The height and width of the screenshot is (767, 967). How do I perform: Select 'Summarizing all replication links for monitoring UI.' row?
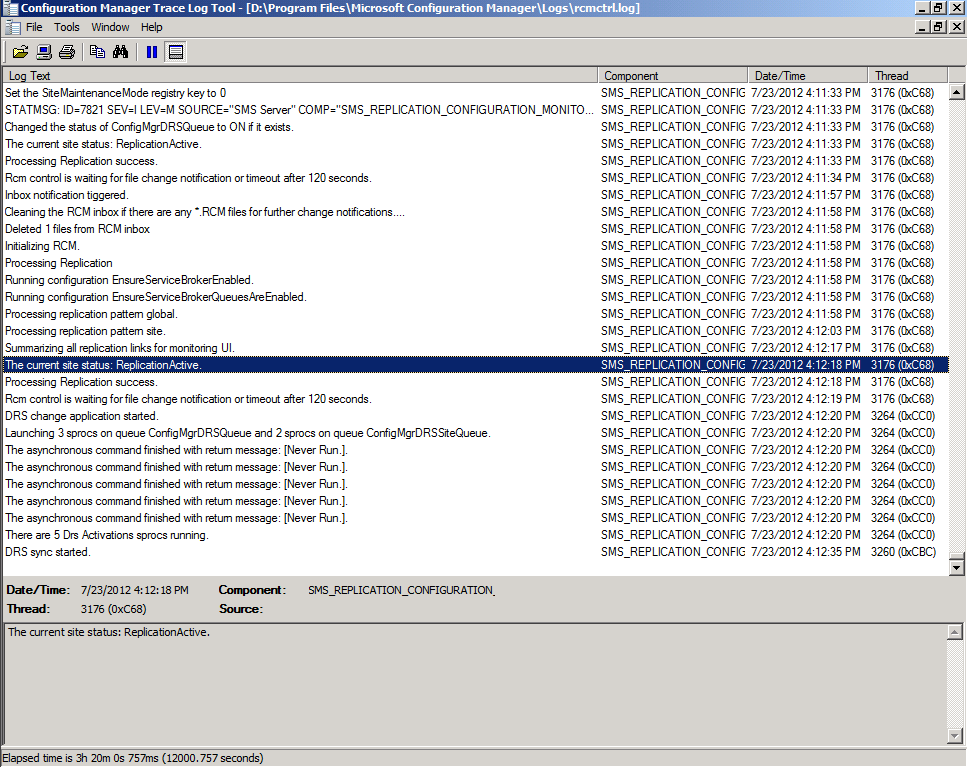coord(476,348)
